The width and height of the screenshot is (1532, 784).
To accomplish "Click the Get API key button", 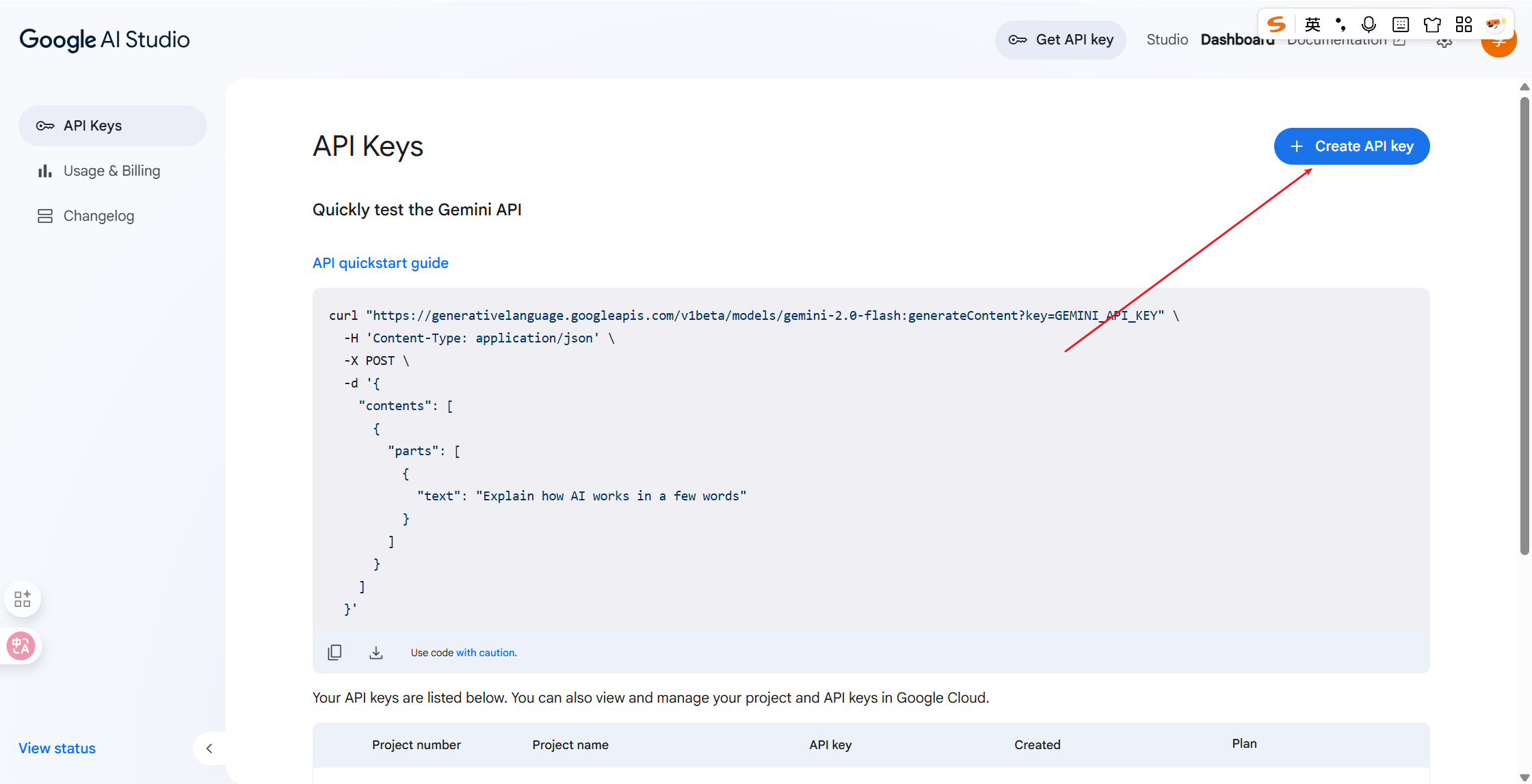I will coord(1061,40).
